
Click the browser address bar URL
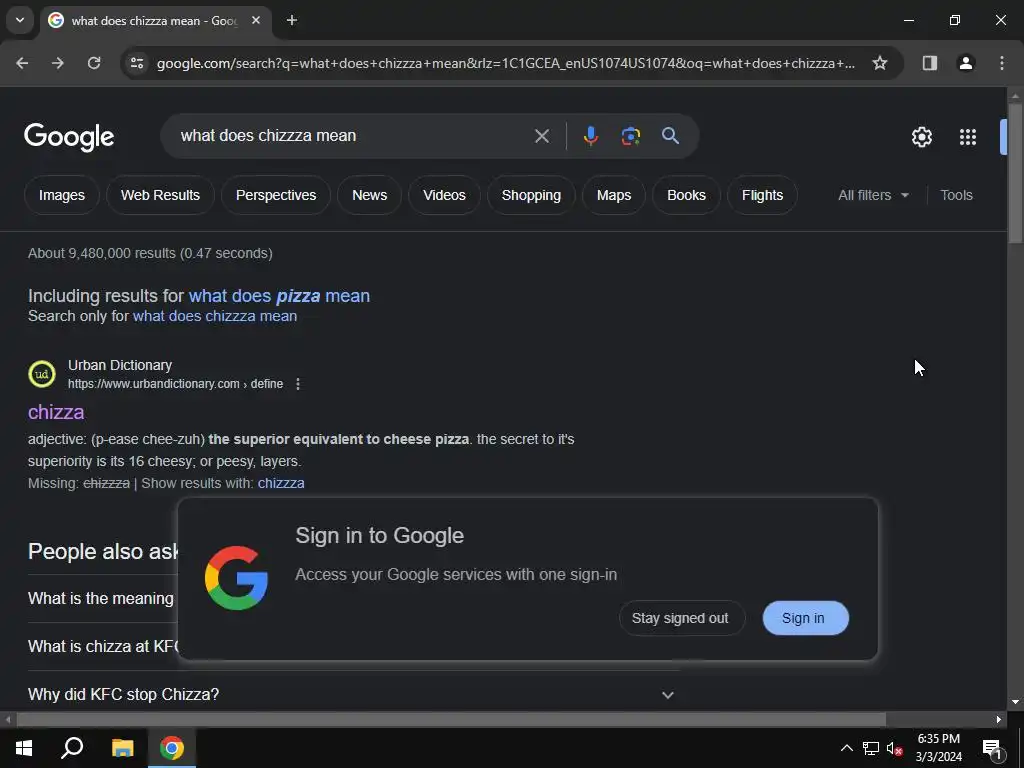coord(505,63)
